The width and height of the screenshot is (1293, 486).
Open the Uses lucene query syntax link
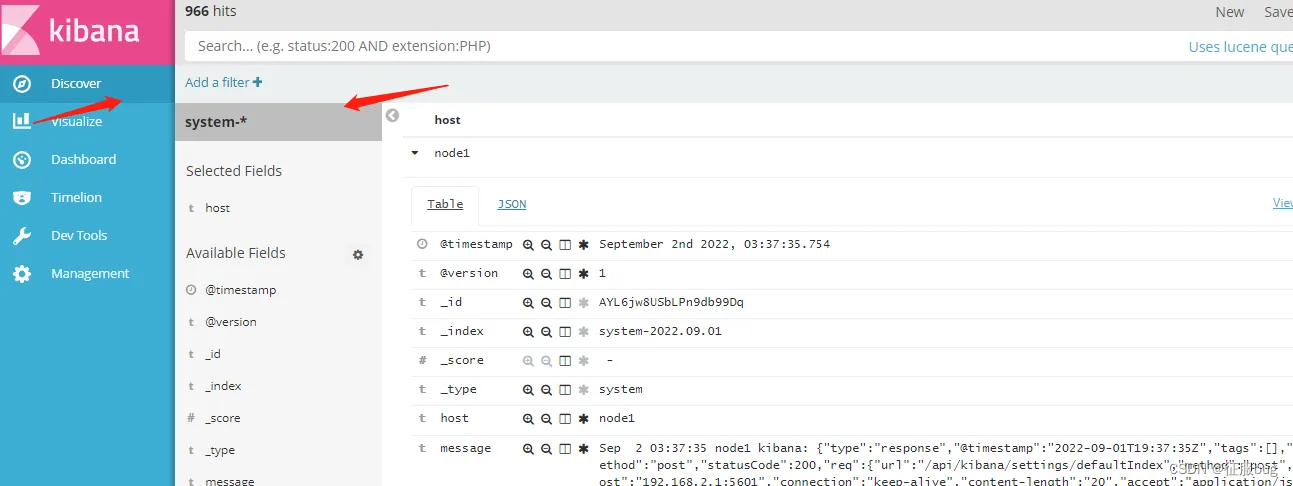click(1240, 47)
